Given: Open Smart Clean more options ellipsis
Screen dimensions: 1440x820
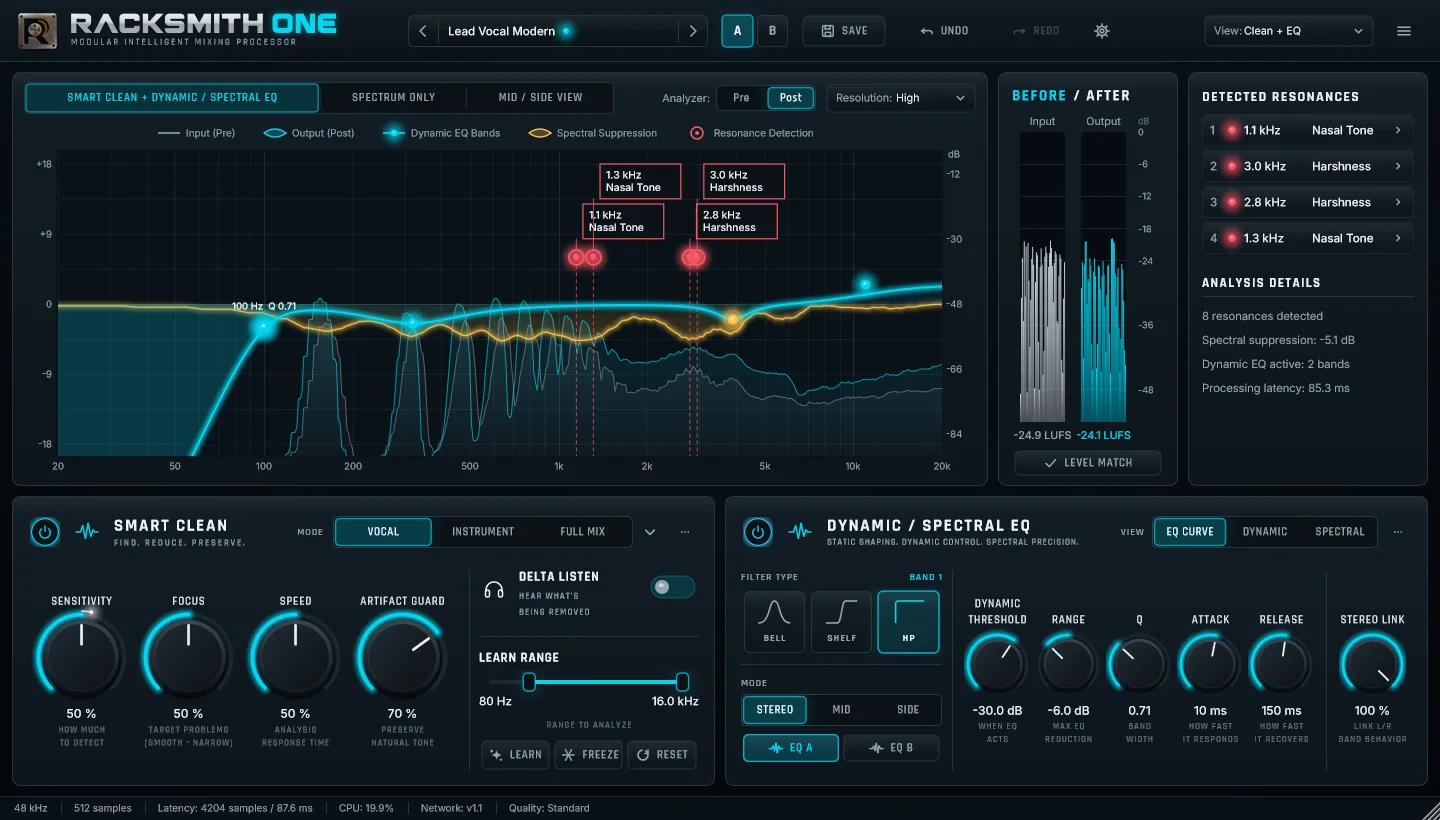Looking at the screenshot, I should (x=685, y=532).
